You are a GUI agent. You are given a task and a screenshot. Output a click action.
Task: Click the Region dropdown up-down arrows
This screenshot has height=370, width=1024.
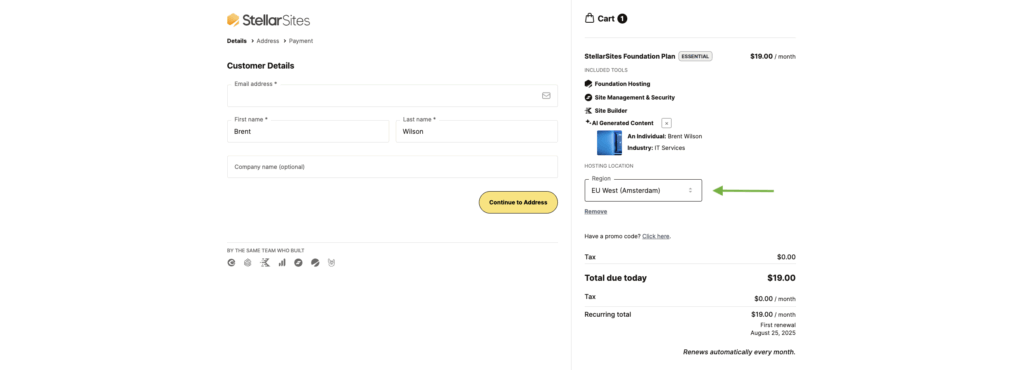[x=690, y=191]
